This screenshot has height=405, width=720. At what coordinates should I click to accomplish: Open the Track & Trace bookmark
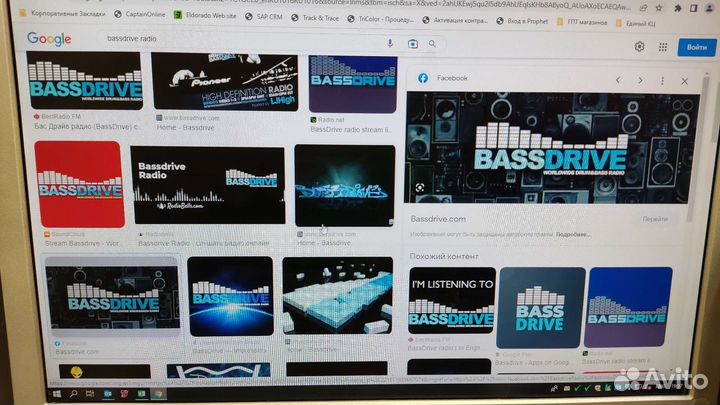315,18
